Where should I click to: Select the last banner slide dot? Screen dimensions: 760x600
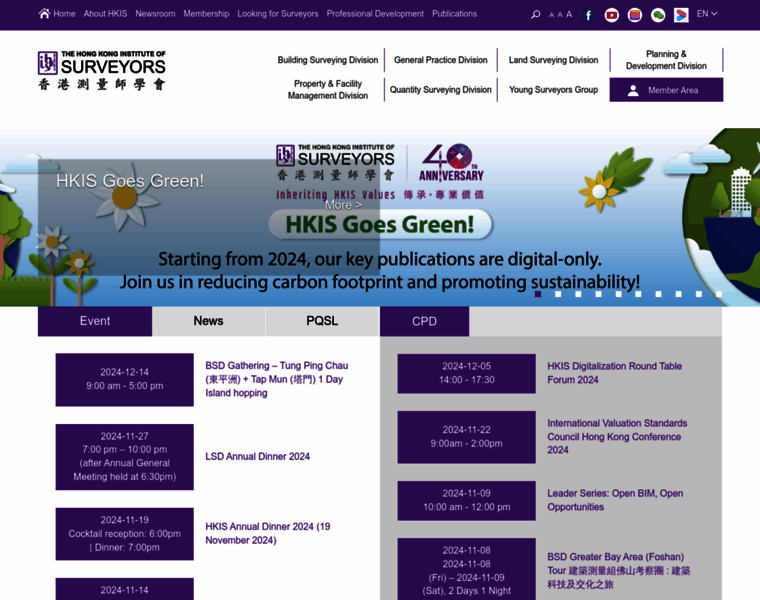(719, 294)
